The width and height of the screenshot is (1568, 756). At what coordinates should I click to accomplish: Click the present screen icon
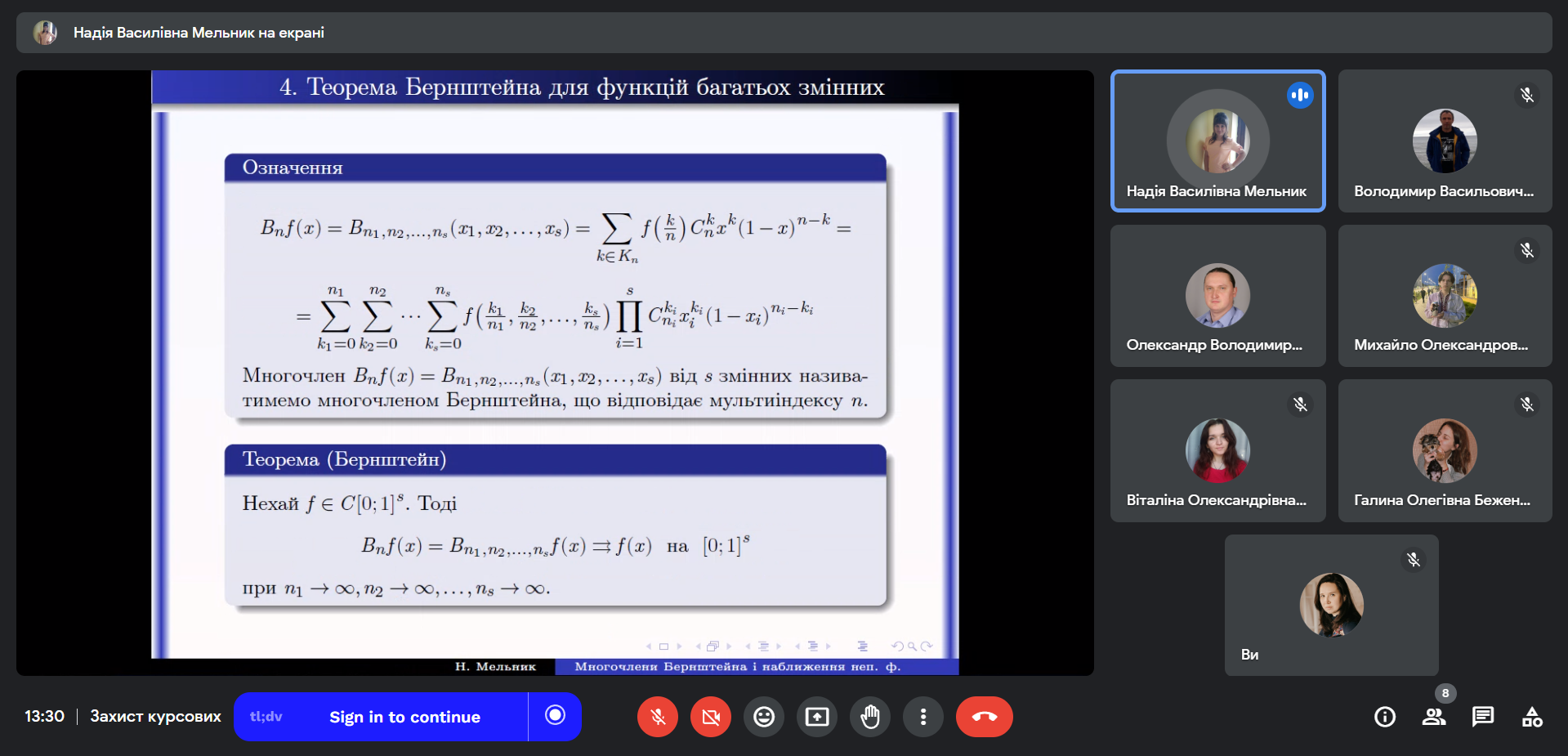(x=817, y=717)
